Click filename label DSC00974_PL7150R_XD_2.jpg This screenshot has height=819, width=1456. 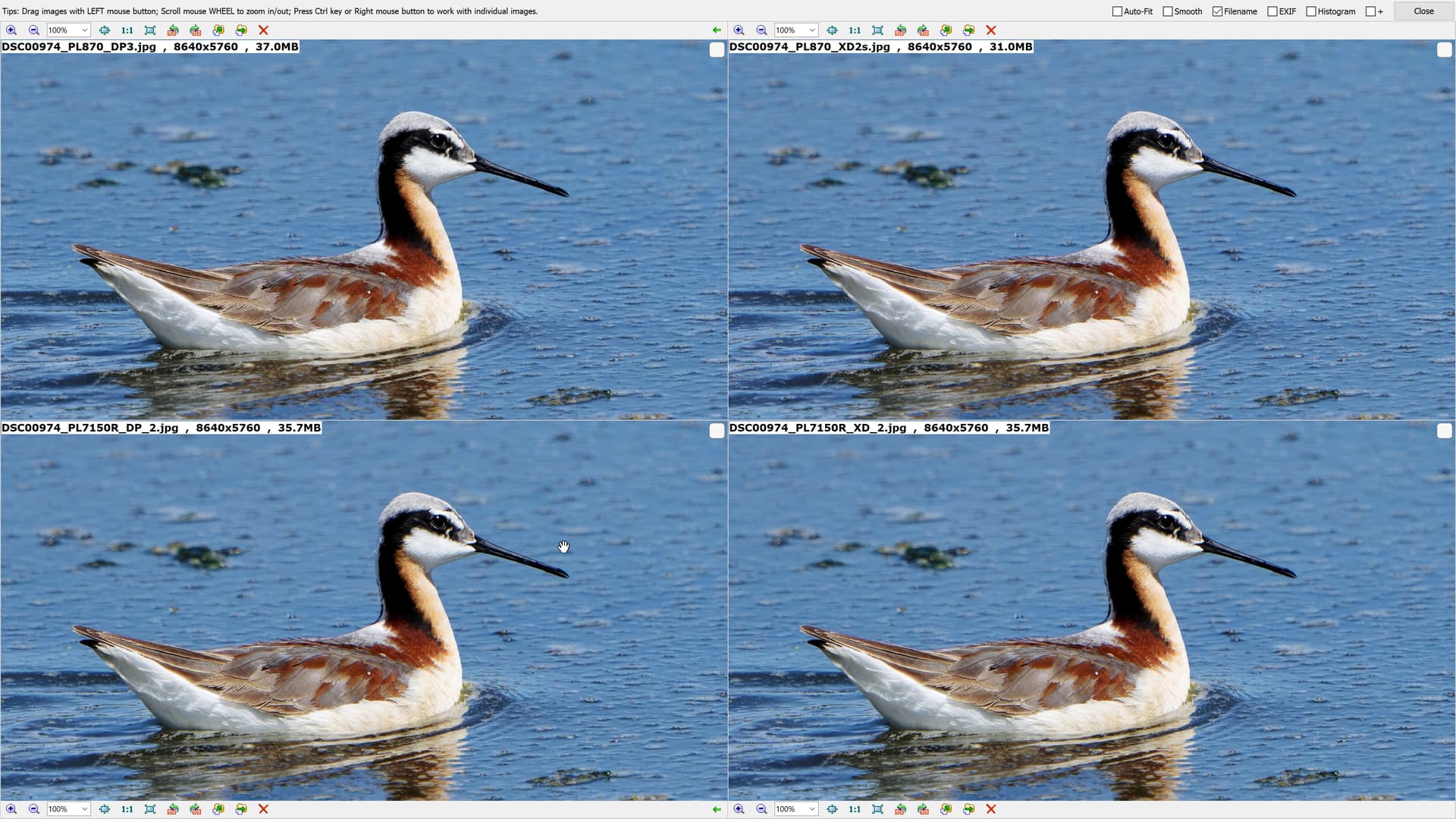click(818, 428)
